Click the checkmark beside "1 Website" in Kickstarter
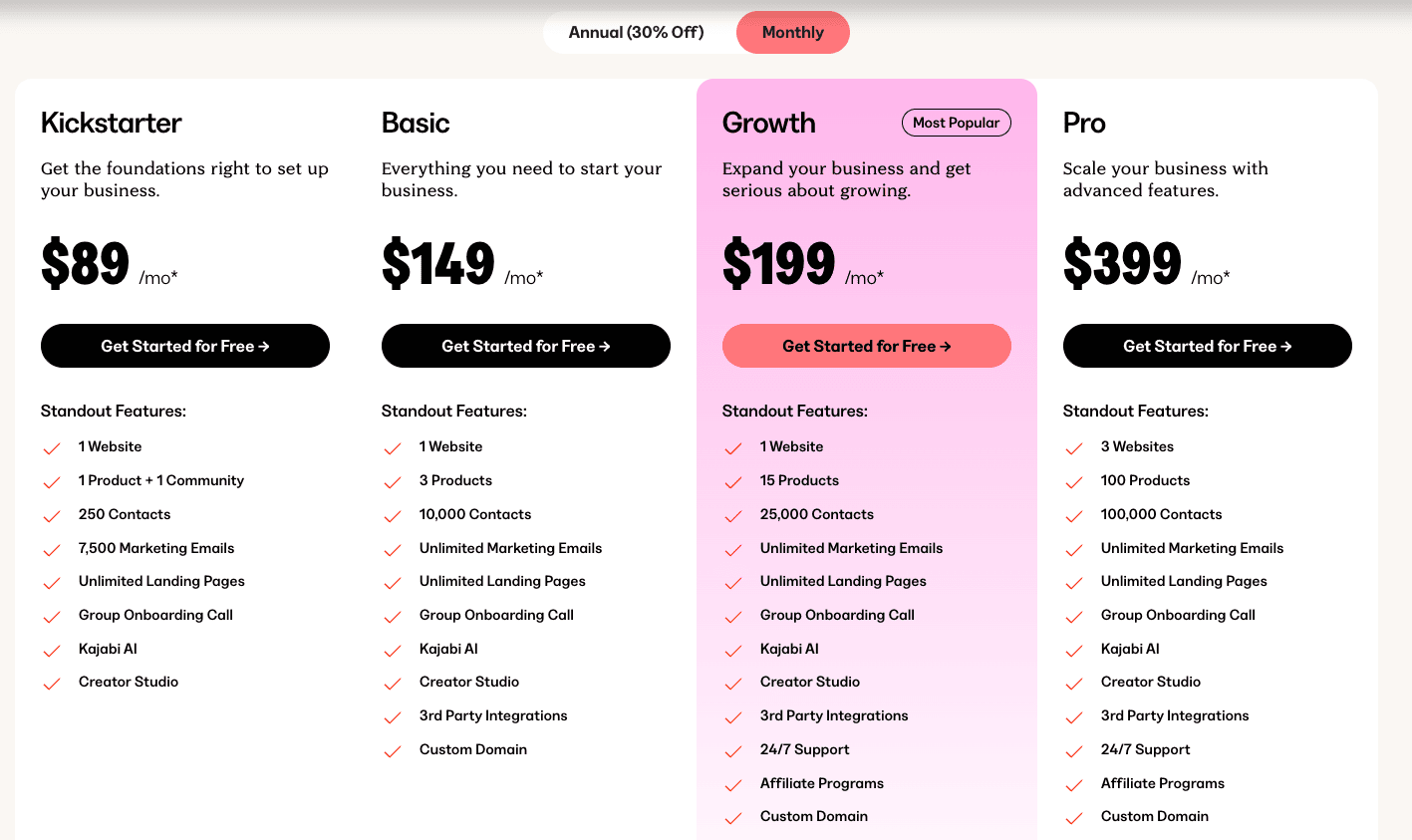 pyautogui.click(x=52, y=448)
